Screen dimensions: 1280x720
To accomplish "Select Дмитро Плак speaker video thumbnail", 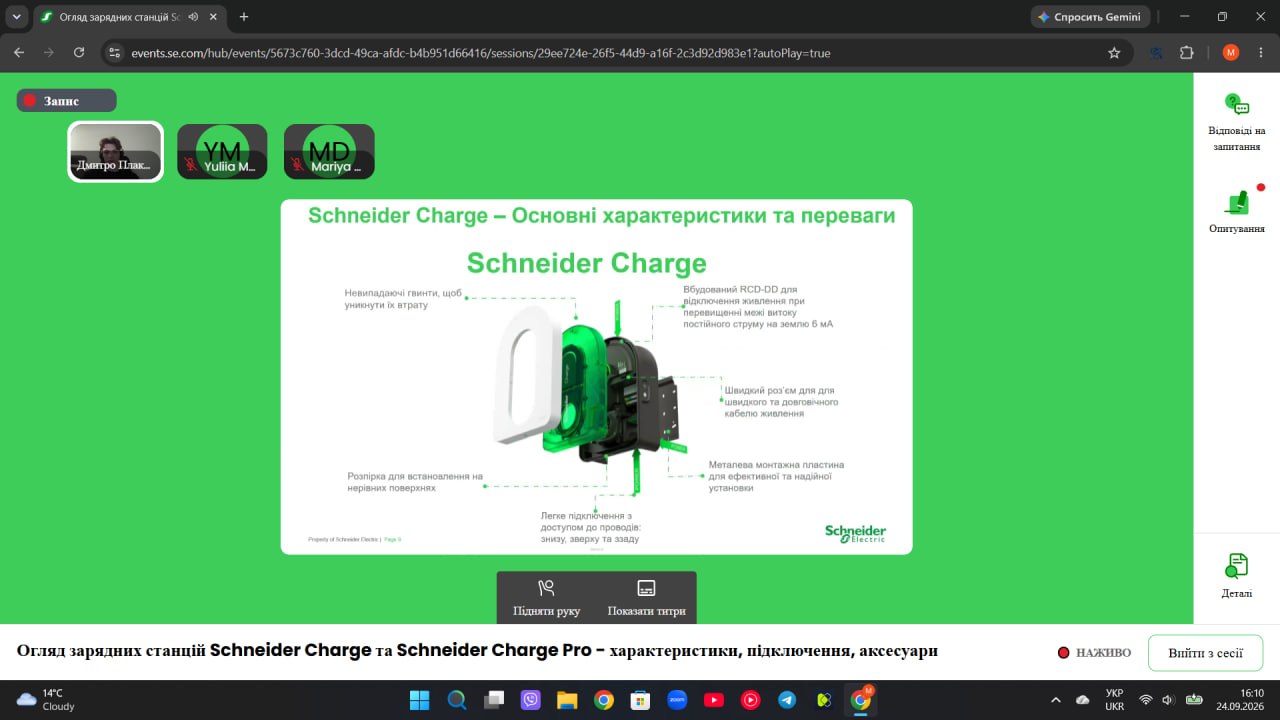I will (x=116, y=152).
